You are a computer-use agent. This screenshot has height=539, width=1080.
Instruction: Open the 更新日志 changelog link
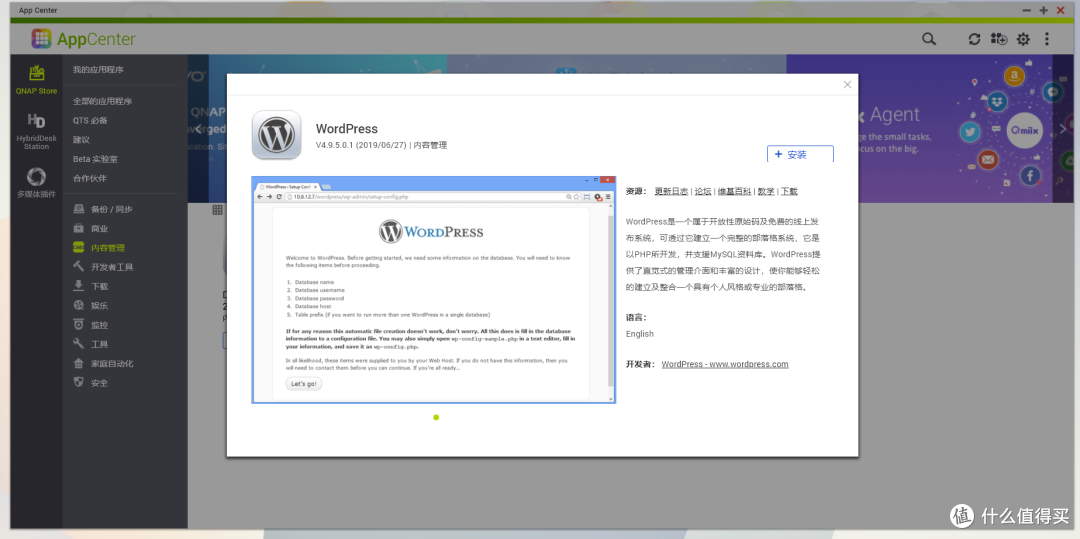[x=671, y=191]
